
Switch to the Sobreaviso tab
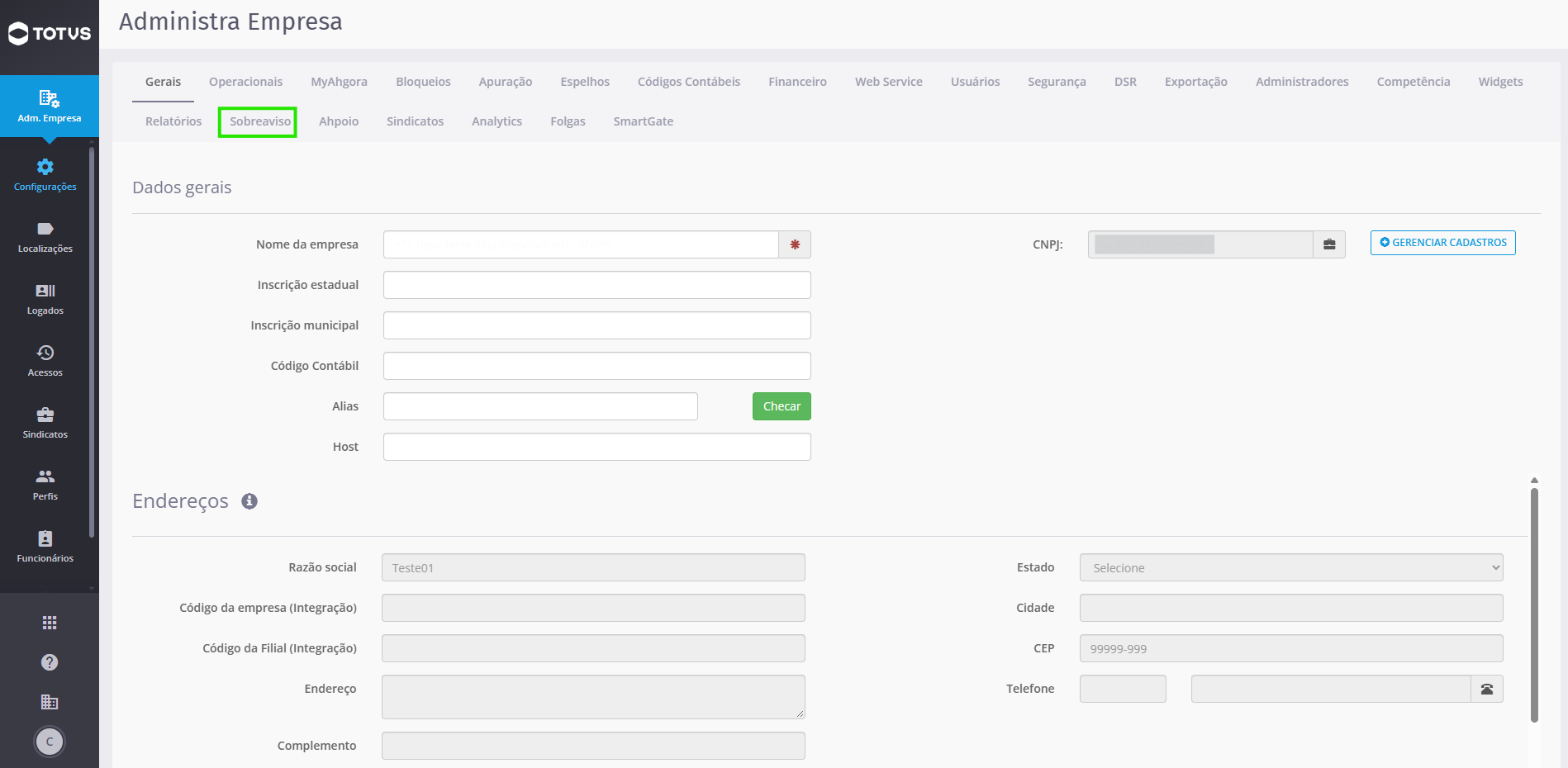coord(260,121)
